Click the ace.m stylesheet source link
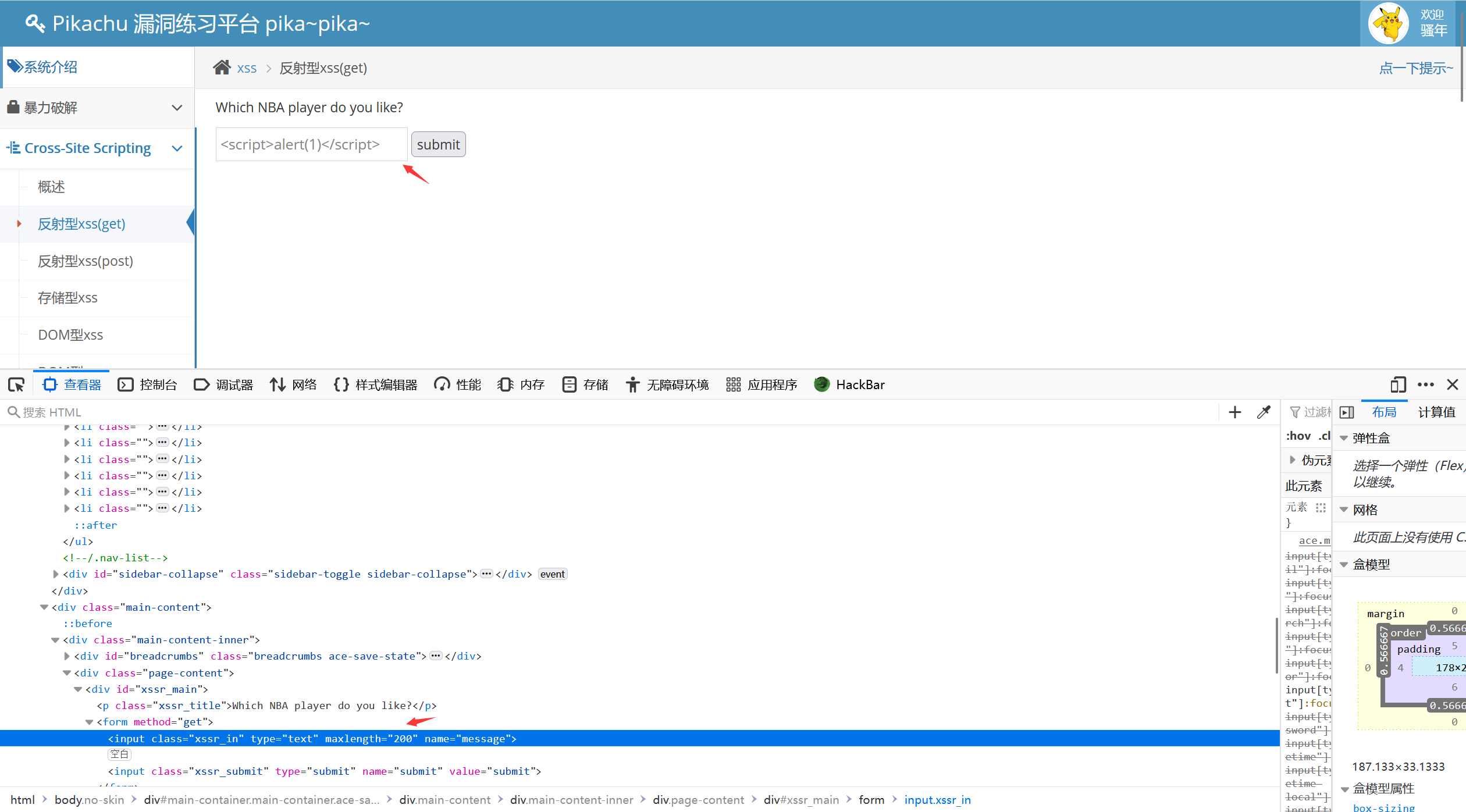 [x=1315, y=540]
